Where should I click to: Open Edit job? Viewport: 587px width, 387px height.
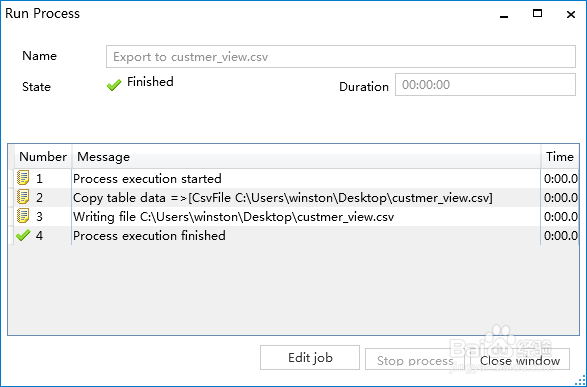[310, 357]
